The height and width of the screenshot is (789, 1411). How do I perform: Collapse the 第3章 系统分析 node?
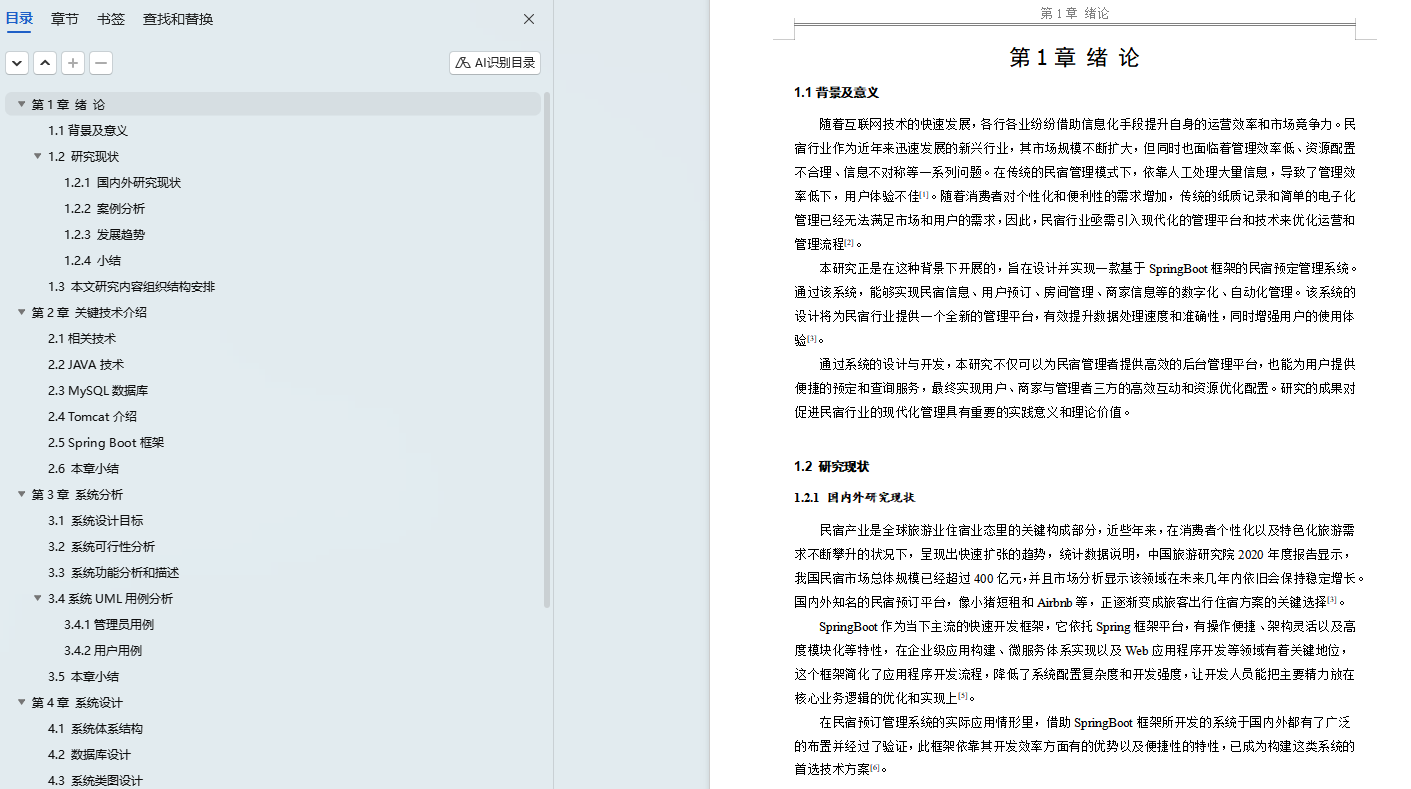(x=21, y=494)
